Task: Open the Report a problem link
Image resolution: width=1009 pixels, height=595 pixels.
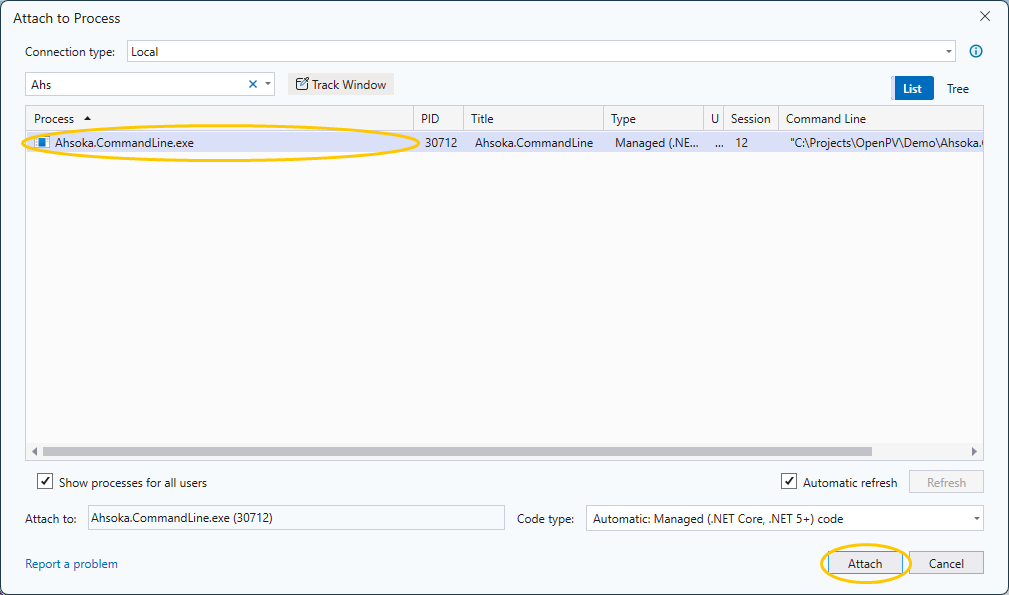Action: point(71,564)
